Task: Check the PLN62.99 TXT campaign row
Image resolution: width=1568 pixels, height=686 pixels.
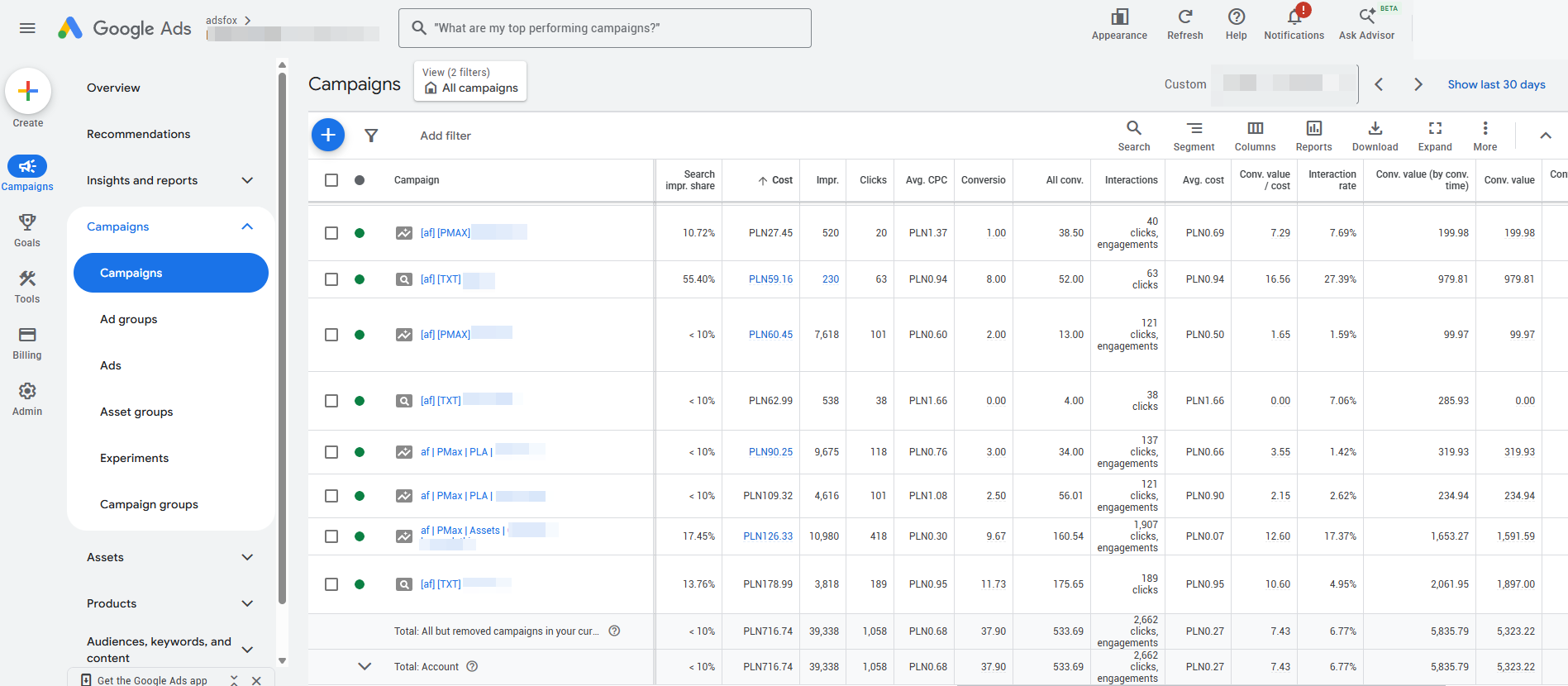Action: (x=331, y=401)
